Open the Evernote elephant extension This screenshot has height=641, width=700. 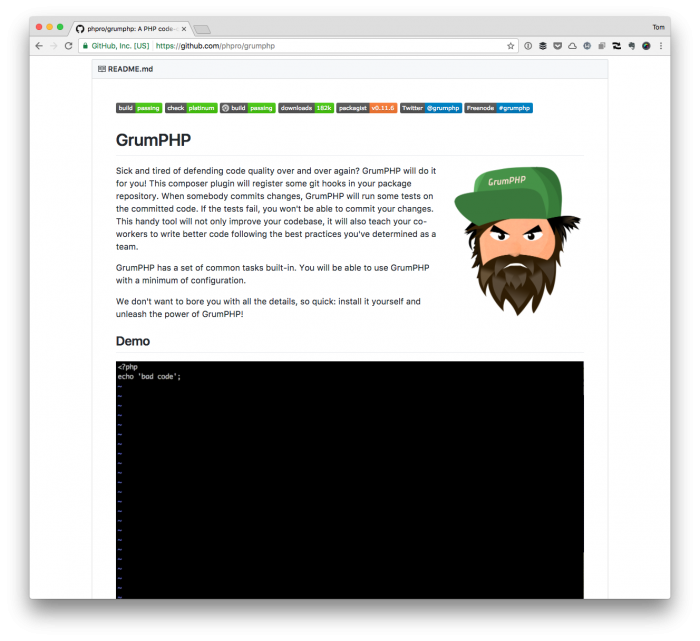coord(631,46)
